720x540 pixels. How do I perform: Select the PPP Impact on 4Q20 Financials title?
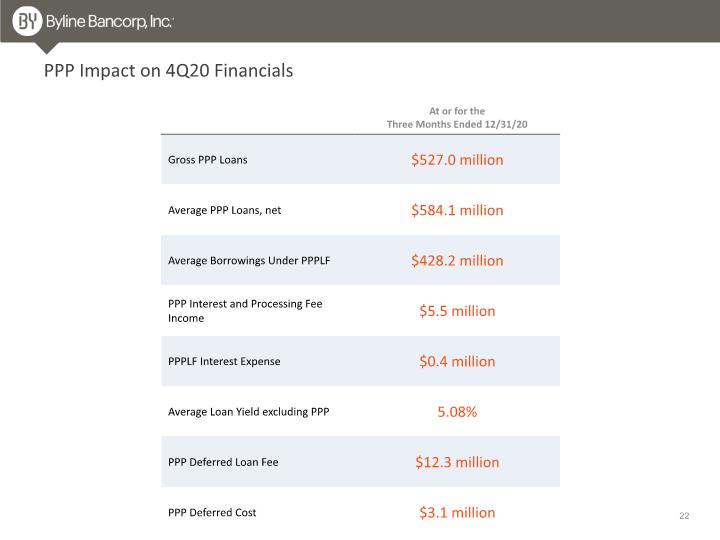[x=168, y=71]
